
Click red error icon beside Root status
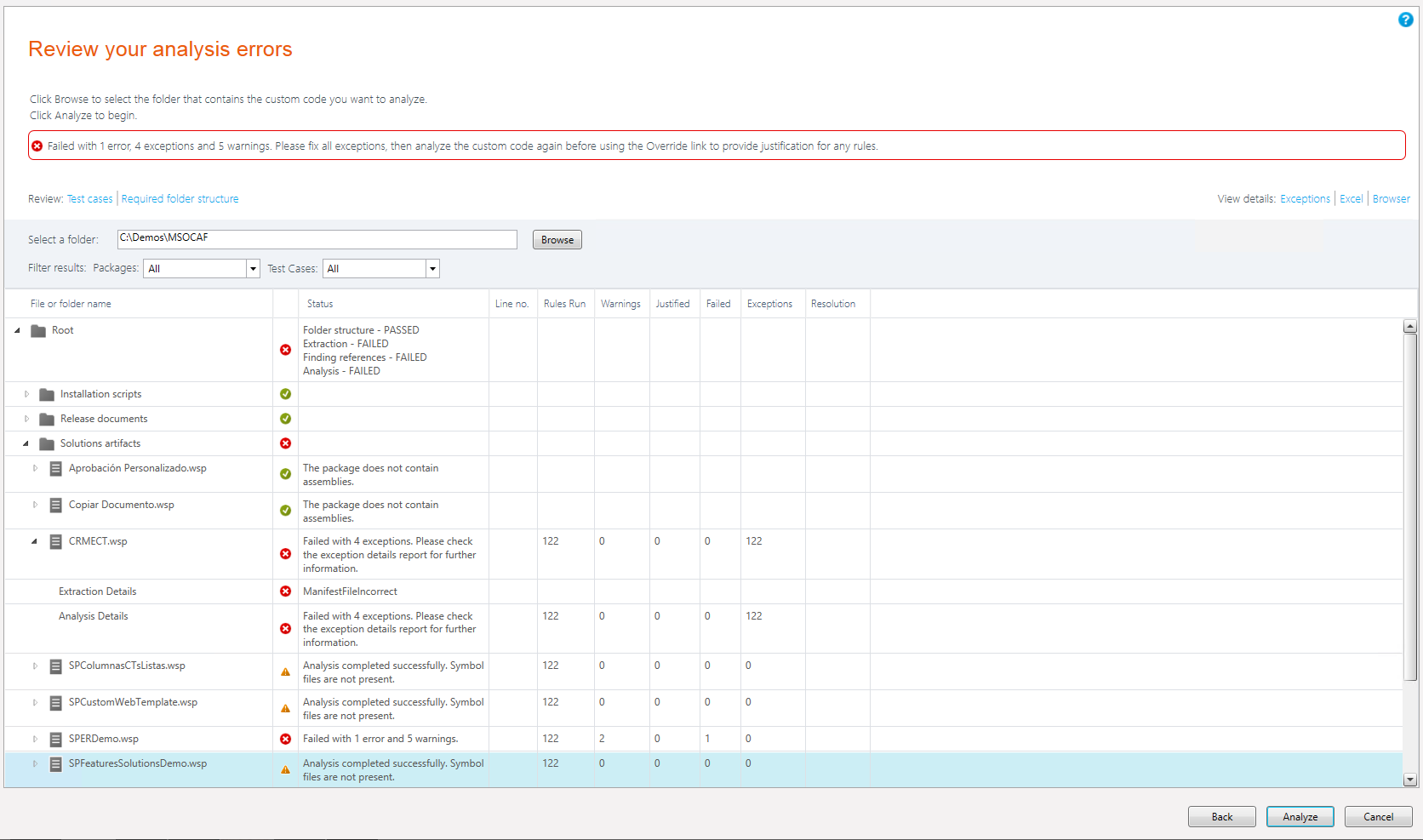pos(286,350)
